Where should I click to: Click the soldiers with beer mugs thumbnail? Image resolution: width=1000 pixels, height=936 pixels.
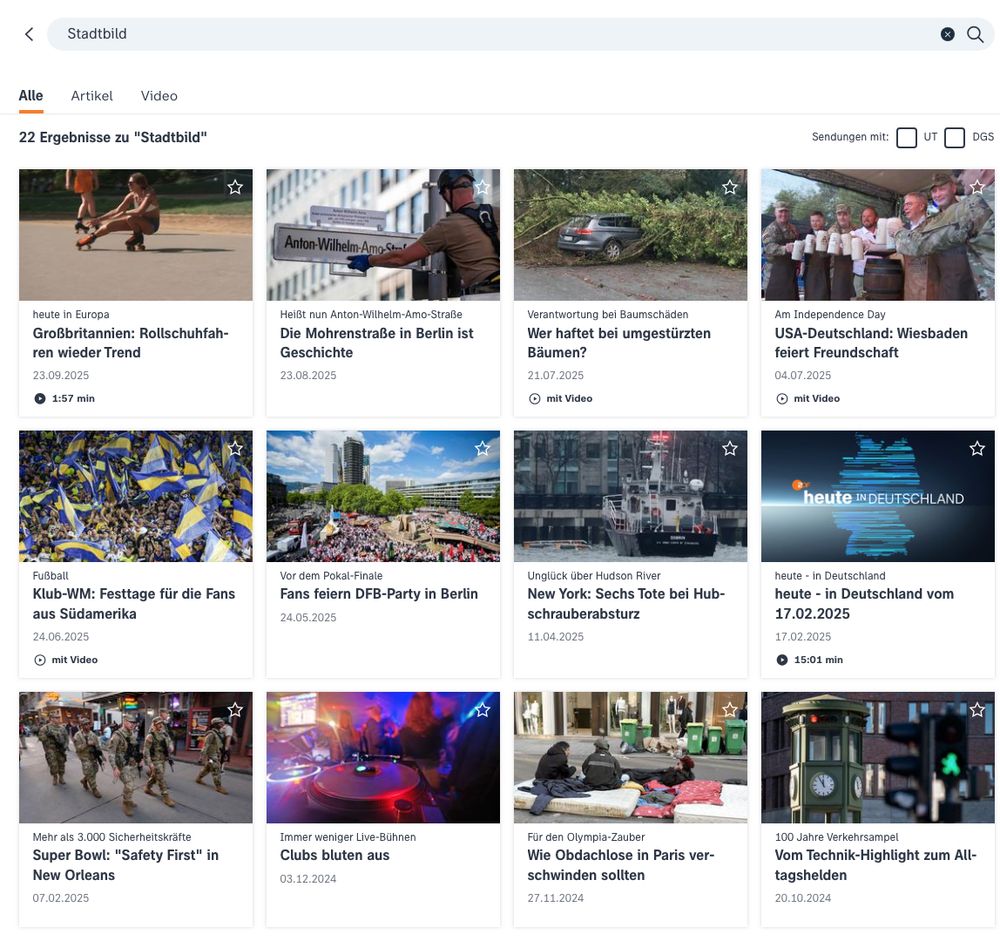point(878,235)
